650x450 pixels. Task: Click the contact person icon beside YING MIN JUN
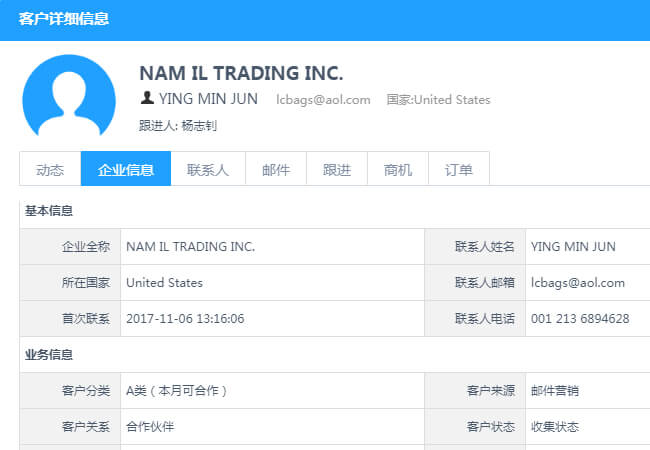(147, 98)
